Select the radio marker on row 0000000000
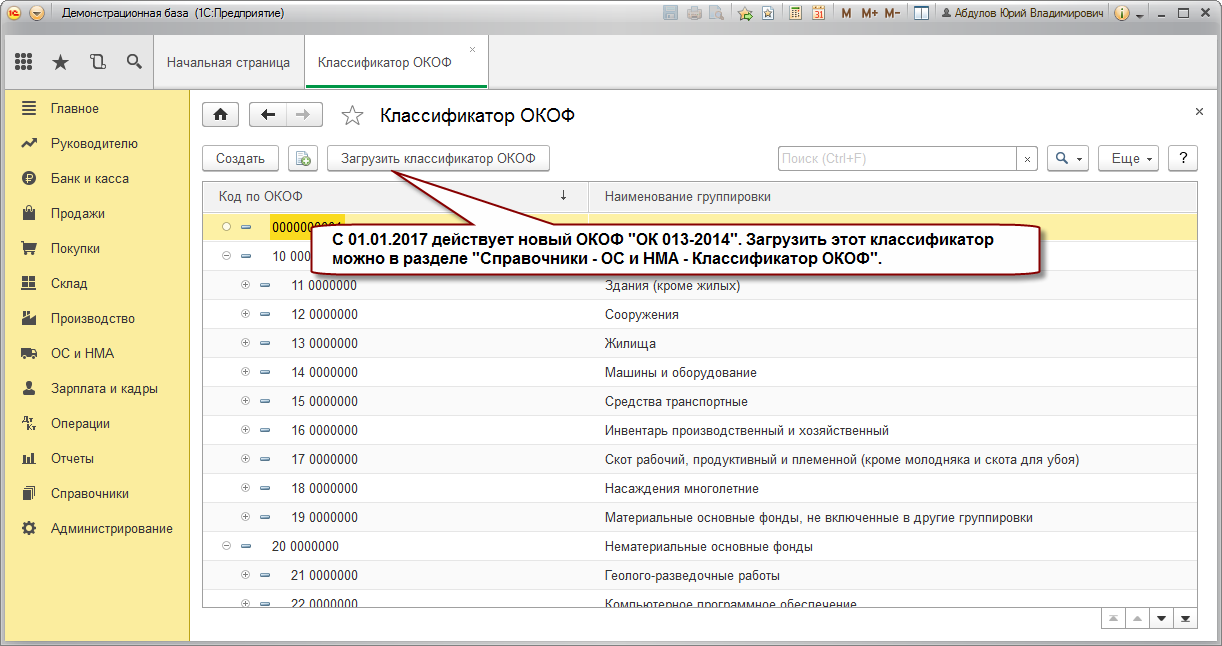This screenshot has width=1222, height=646. click(x=227, y=227)
